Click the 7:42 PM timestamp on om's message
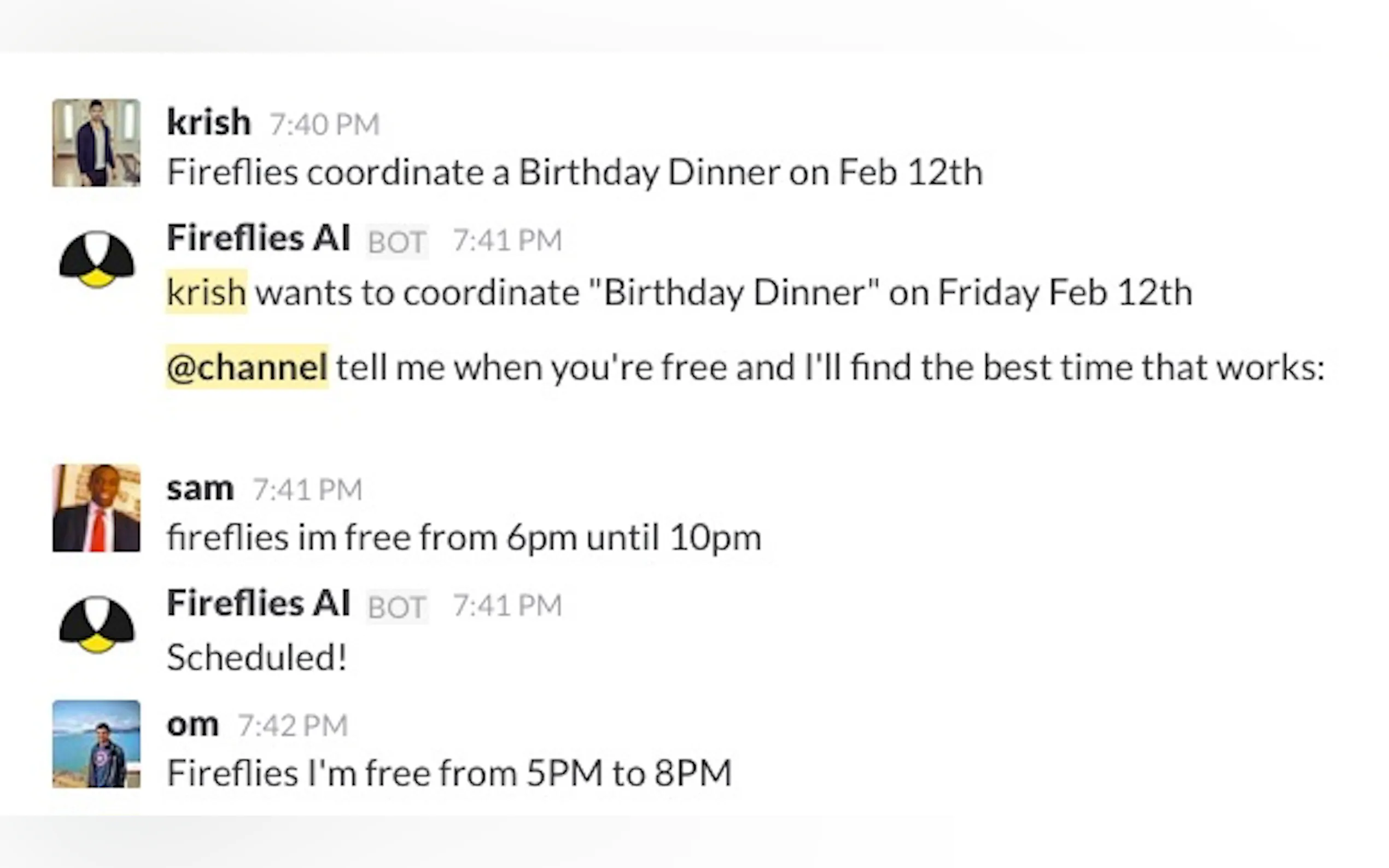The width and height of the screenshot is (1389, 868). [293, 726]
